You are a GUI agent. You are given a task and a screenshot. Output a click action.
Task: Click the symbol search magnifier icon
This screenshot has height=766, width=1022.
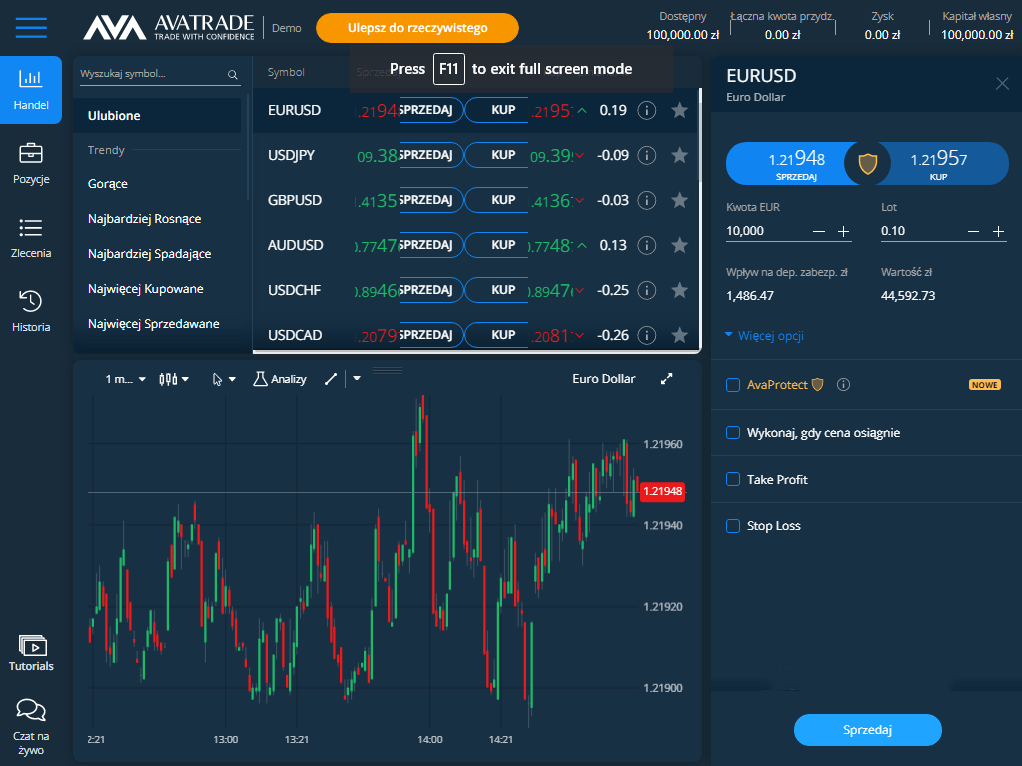point(232,74)
